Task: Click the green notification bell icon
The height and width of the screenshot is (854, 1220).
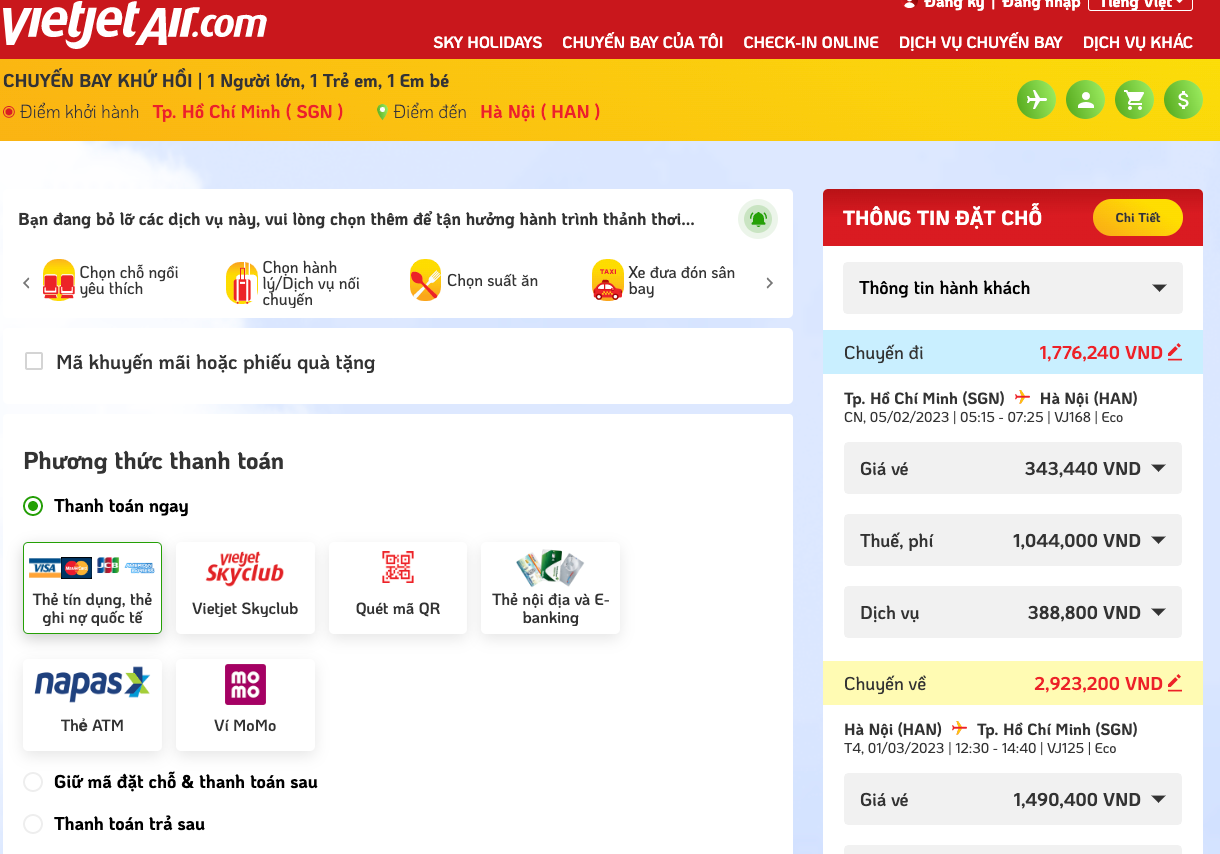Action: click(758, 219)
